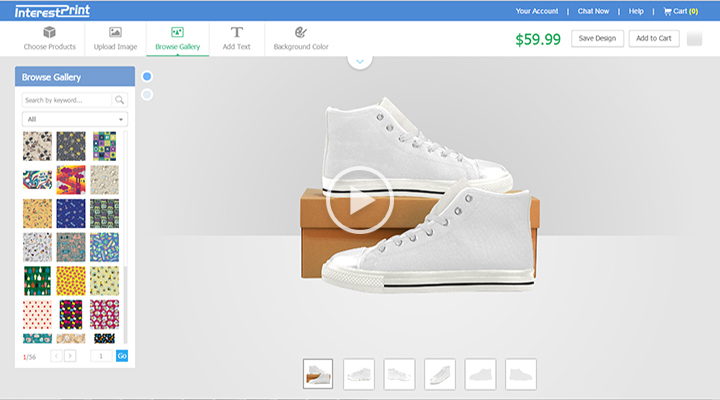This screenshot has width=720, height=400.
Task: Go to previous gallery page arrow
Action: (56, 356)
